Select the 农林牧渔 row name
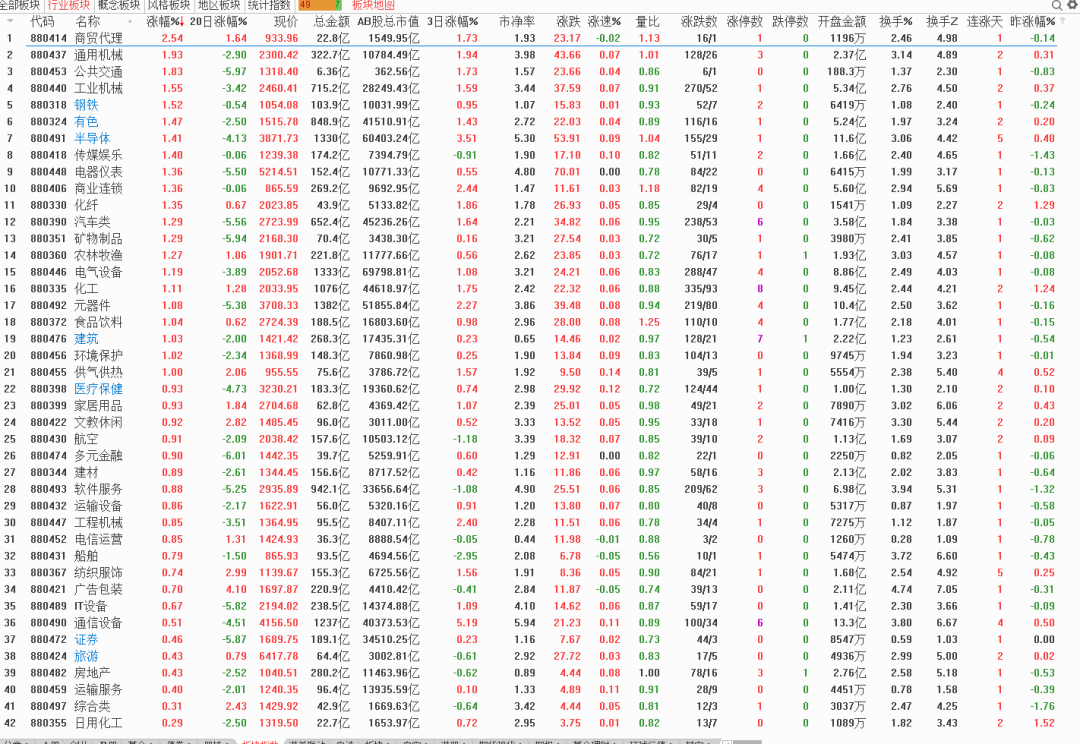This screenshot has height=744, width=1080. 98,255
